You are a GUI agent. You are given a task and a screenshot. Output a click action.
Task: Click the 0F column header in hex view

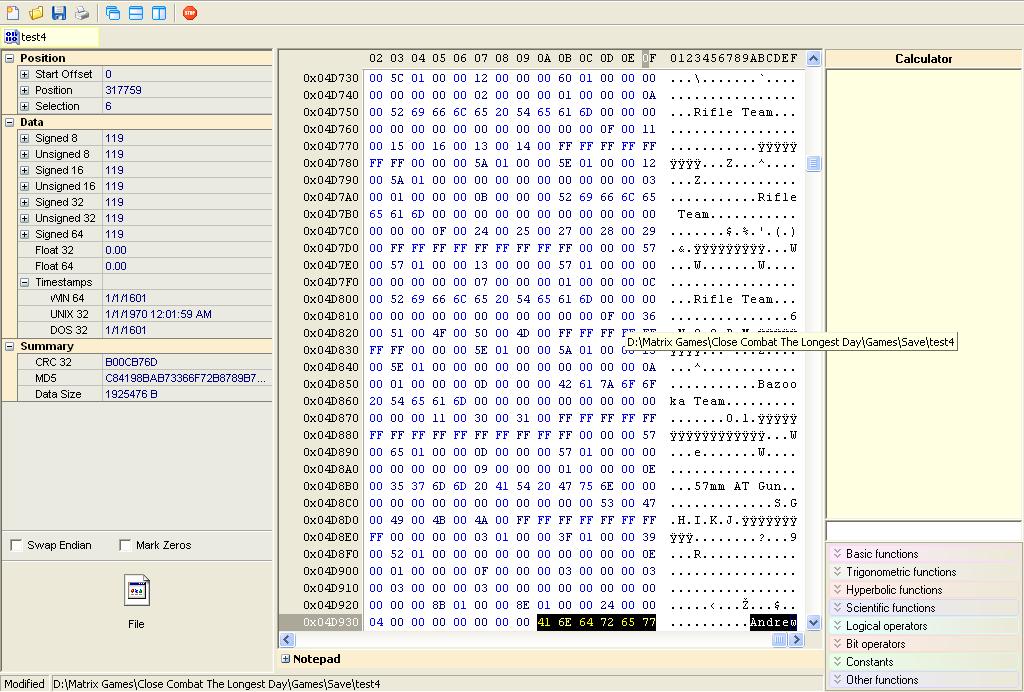(x=648, y=58)
